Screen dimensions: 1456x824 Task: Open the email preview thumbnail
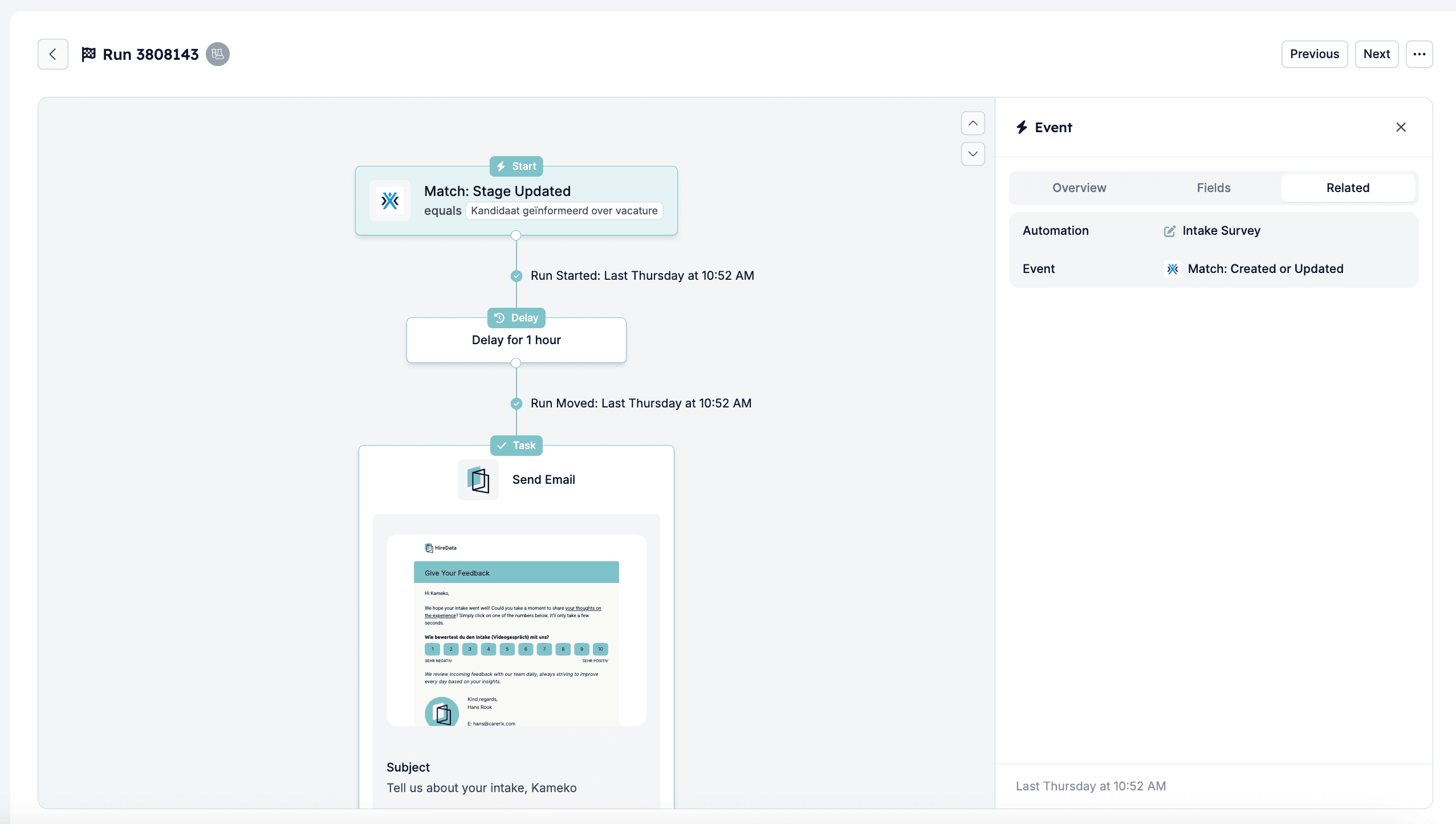point(516,630)
